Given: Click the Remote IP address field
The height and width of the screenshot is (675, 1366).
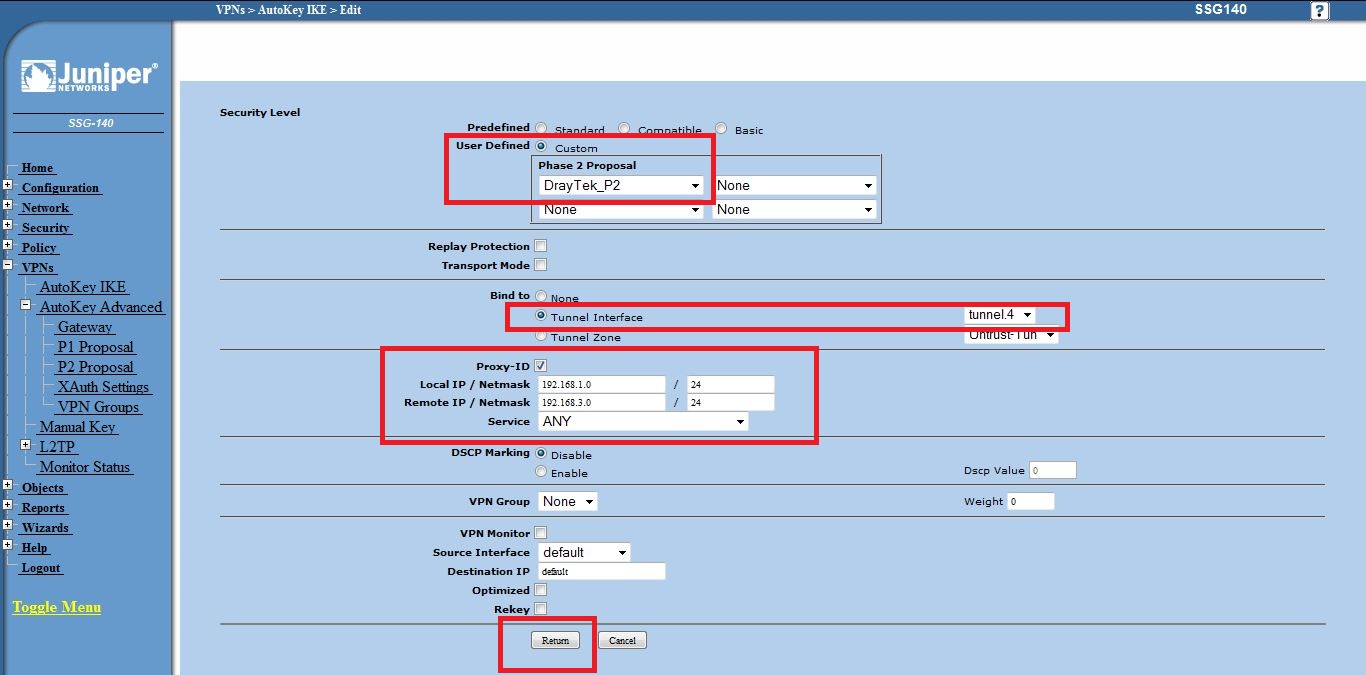Looking at the screenshot, I should tap(601, 403).
